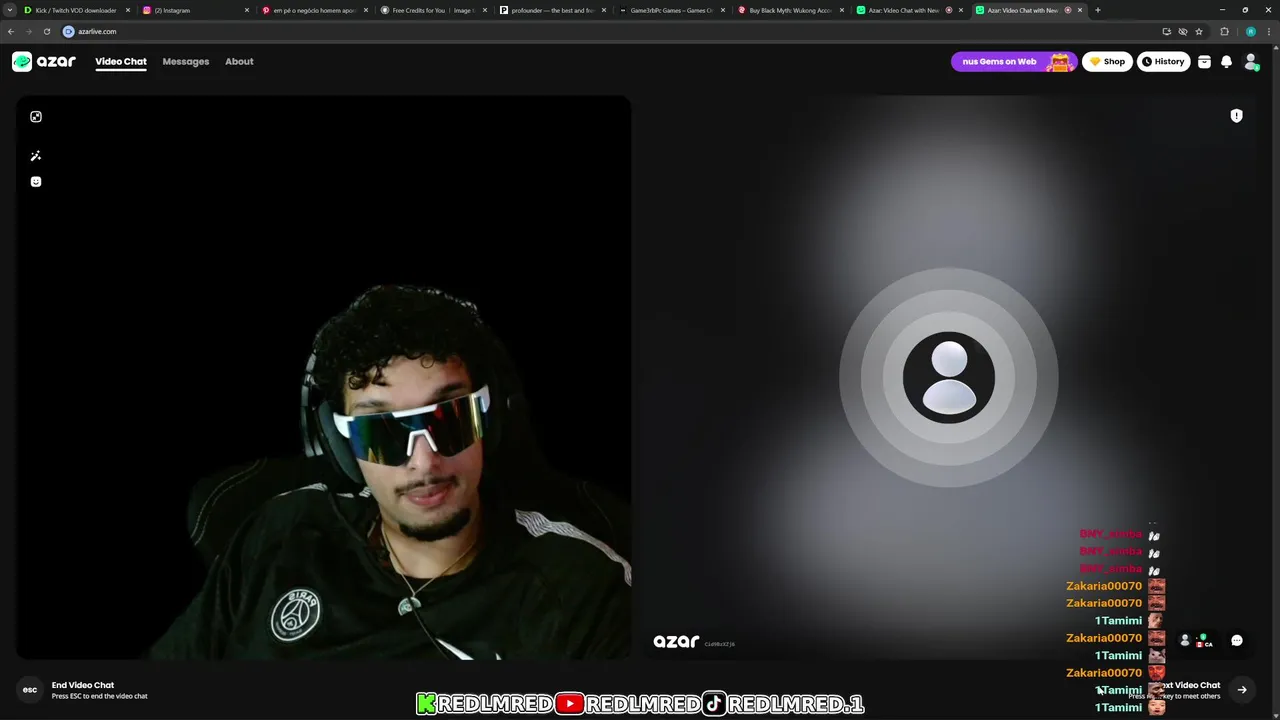Open the Video Chat tab
The height and width of the screenshot is (720, 1280).
[x=121, y=62]
